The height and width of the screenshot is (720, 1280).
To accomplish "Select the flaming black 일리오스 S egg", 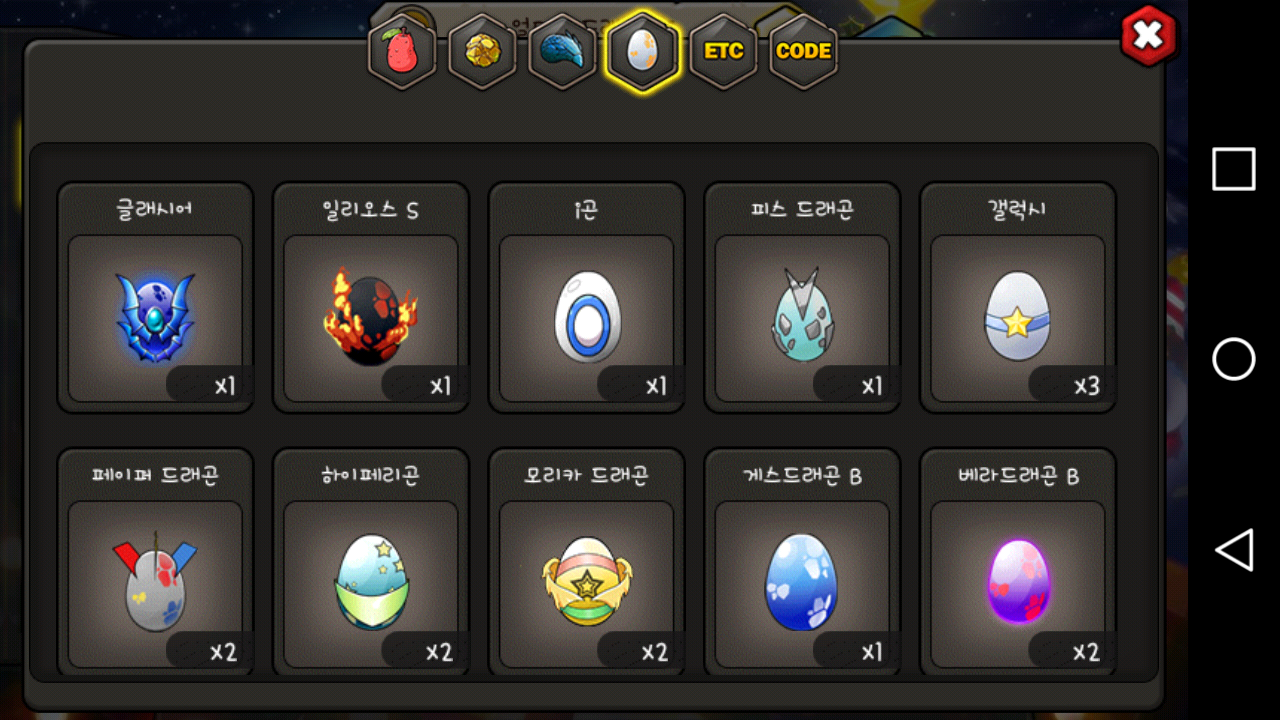I will 371,297.
